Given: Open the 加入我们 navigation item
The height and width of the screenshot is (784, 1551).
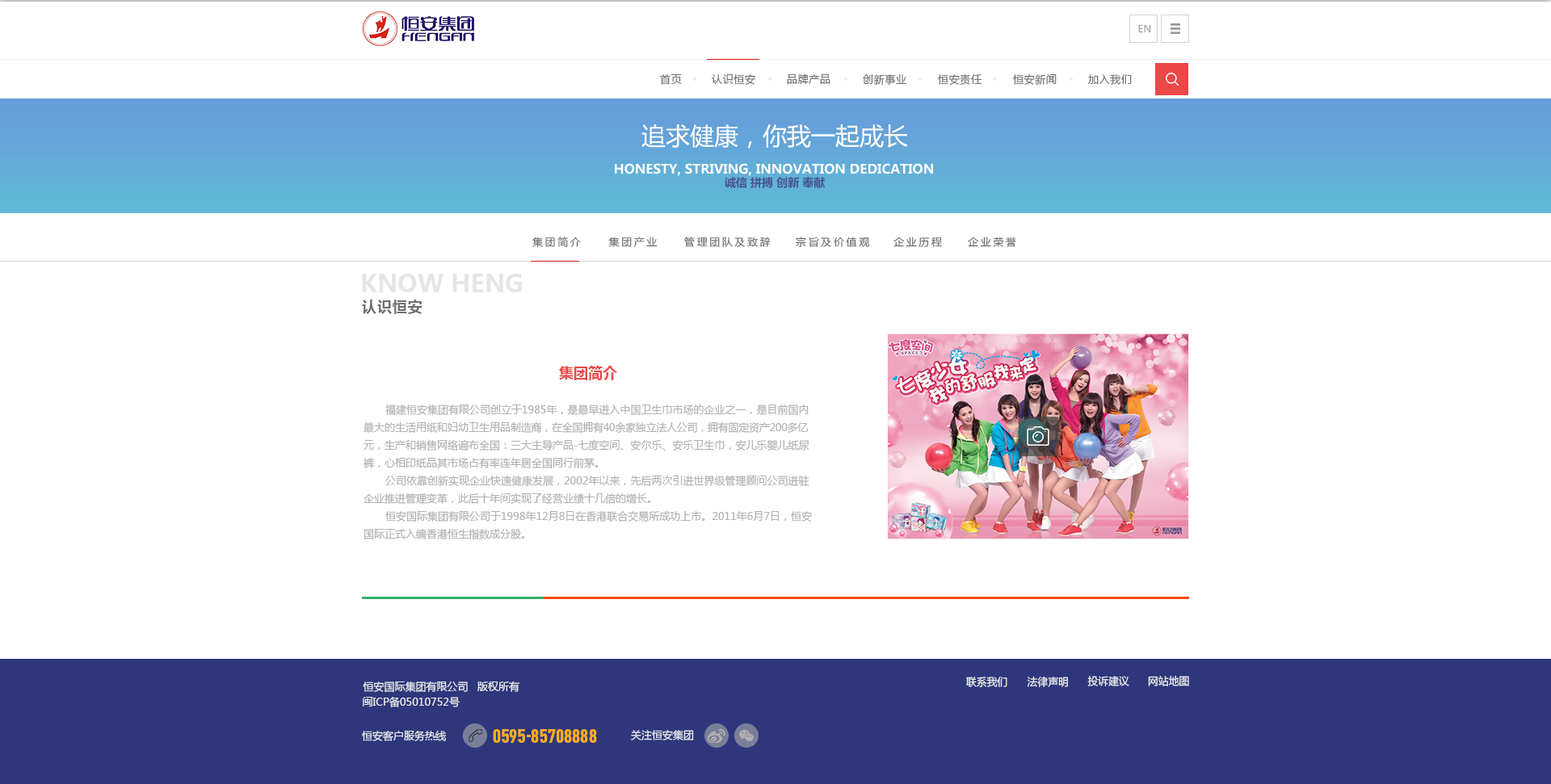Looking at the screenshot, I should coord(1110,79).
